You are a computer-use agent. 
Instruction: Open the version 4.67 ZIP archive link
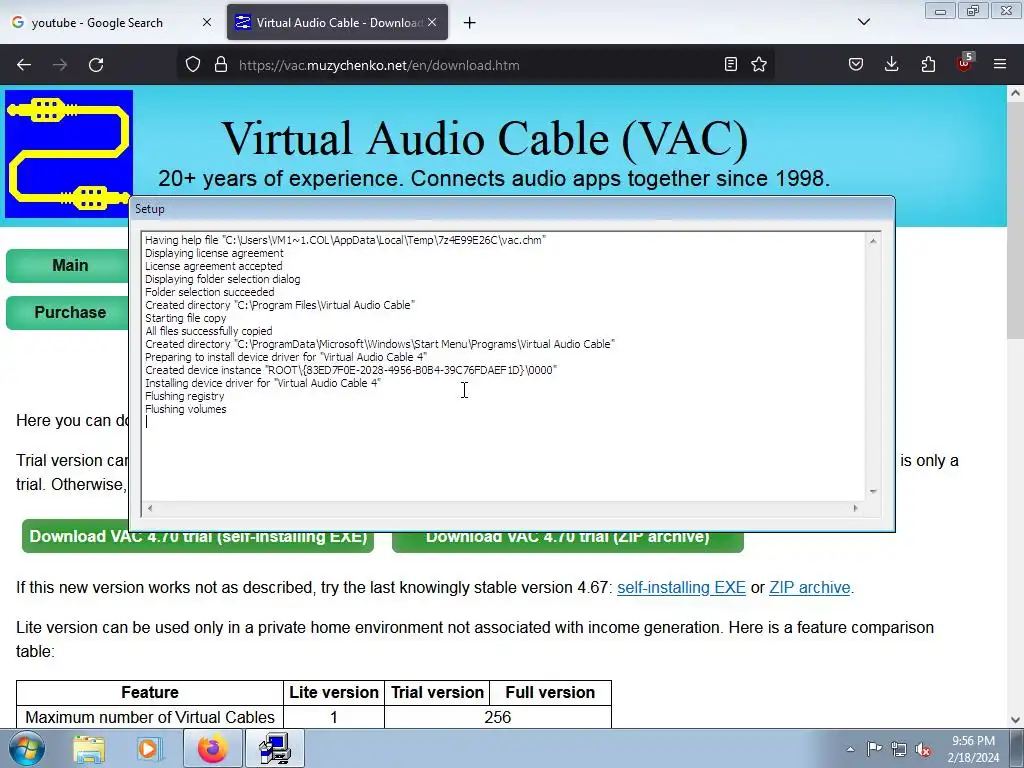pos(810,587)
